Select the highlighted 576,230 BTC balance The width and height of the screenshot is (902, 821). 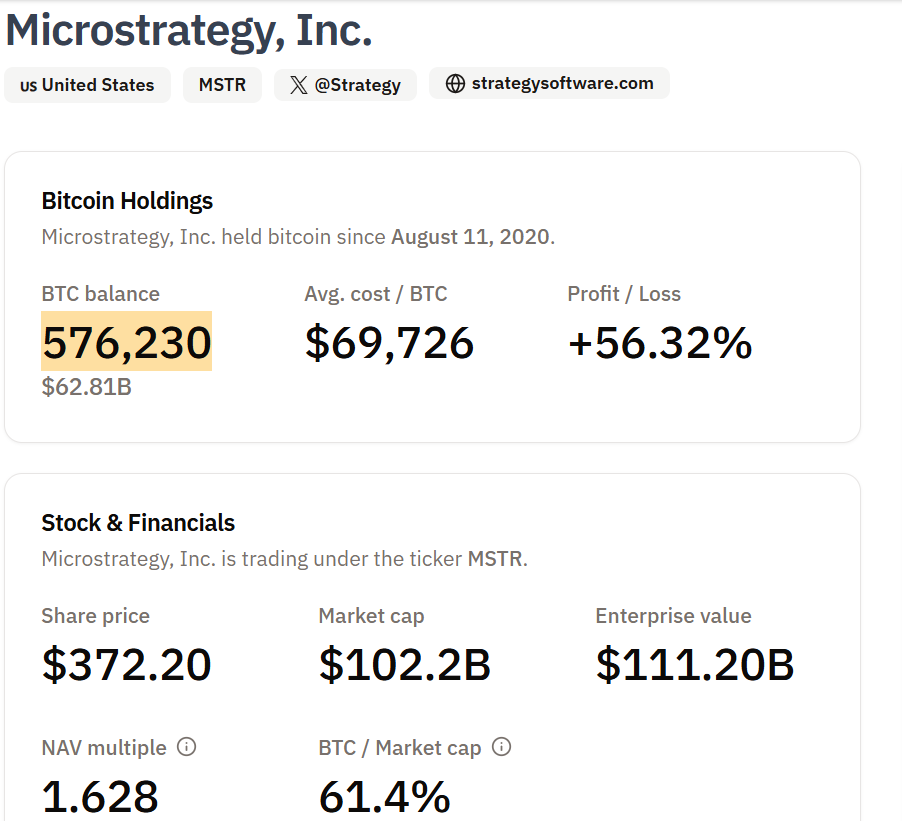click(125, 342)
